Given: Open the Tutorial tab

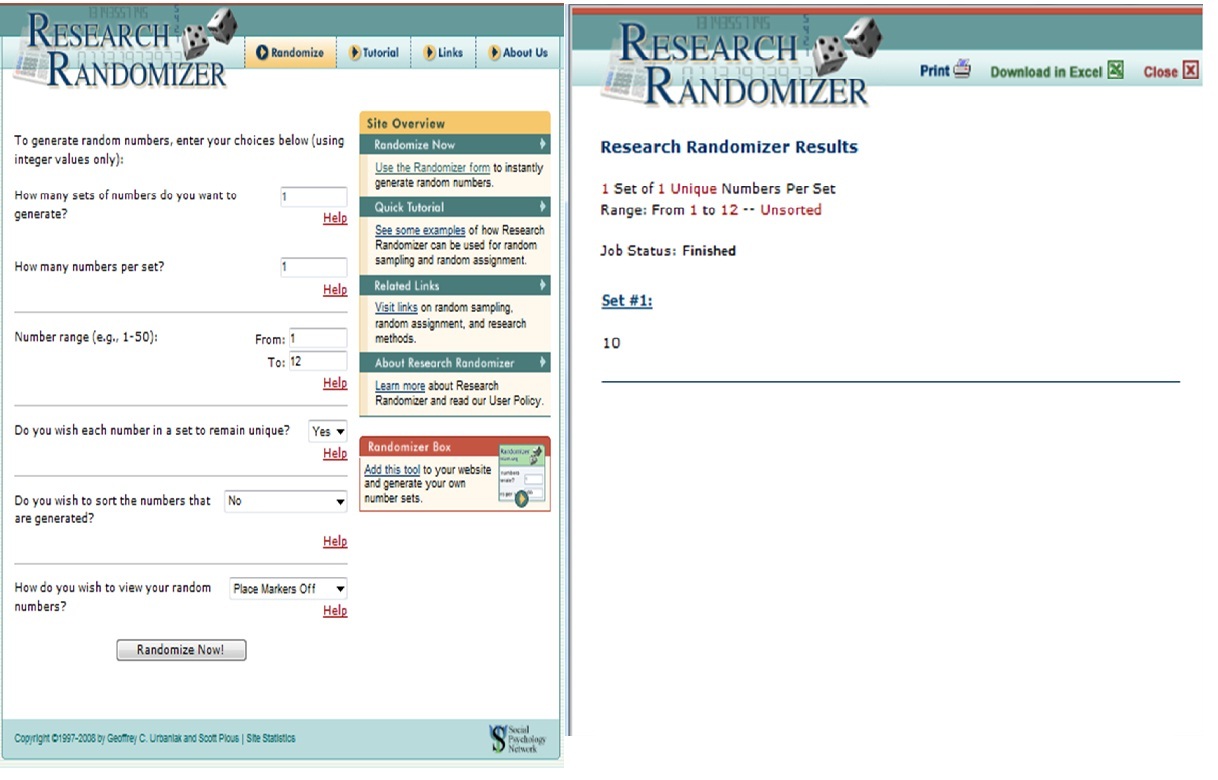Looking at the screenshot, I should 374,53.
